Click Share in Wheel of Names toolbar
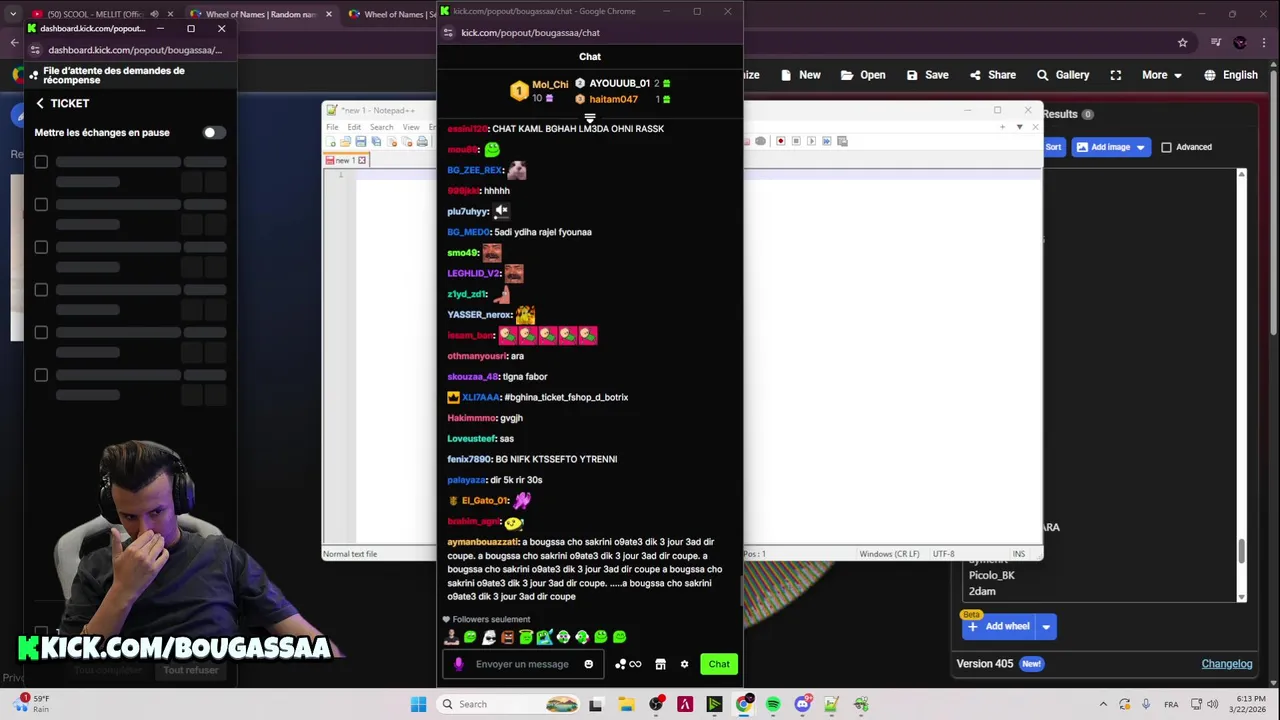 [992, 75]
